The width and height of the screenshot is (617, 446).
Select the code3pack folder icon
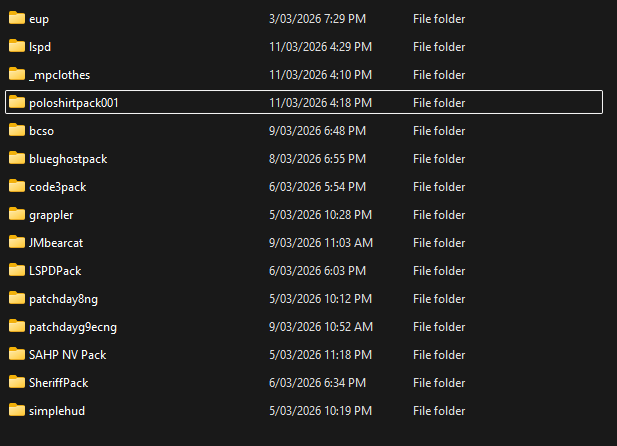pyautogui.click(x=16, y=186)
